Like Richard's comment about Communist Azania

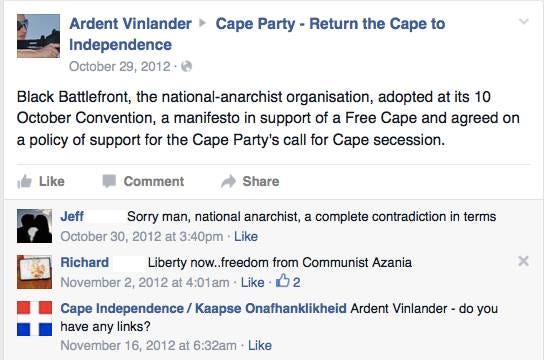pos(253,282)
